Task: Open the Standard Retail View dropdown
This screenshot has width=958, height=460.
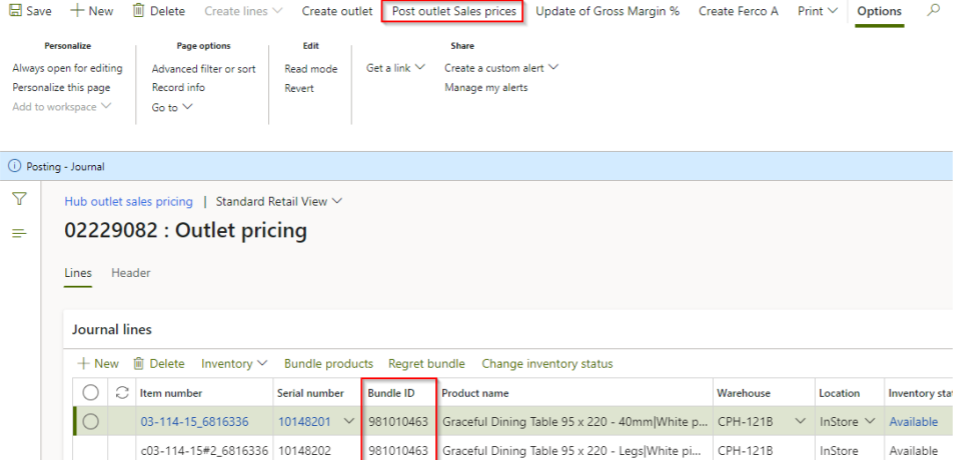Action: coord(279,201)
